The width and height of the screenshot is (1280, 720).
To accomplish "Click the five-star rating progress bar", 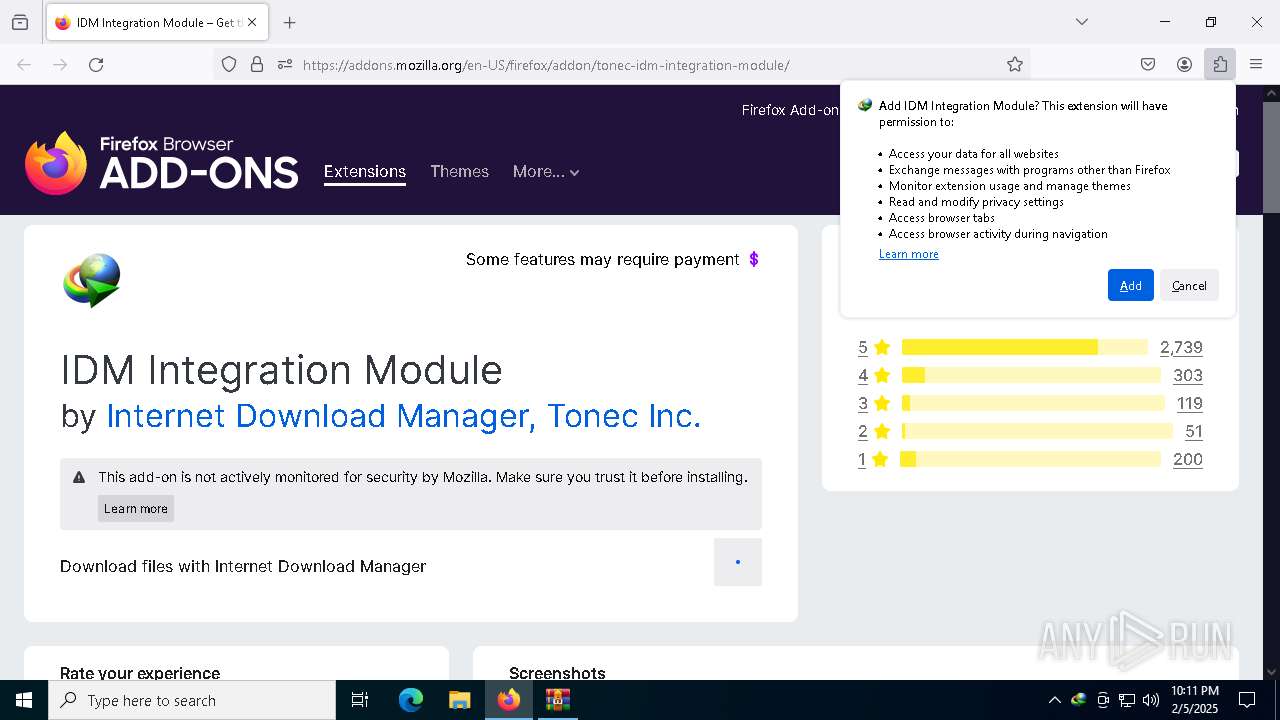I will pyautogui.click(x=1024, y=347).
